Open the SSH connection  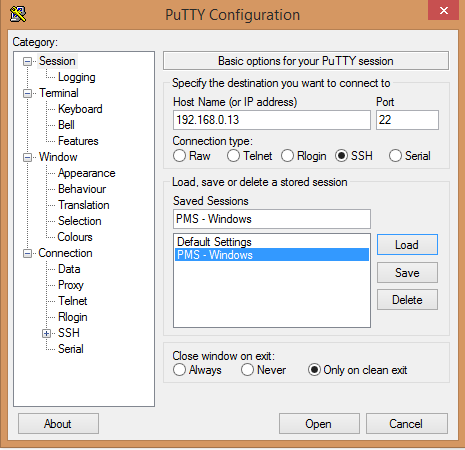[319, 424]
